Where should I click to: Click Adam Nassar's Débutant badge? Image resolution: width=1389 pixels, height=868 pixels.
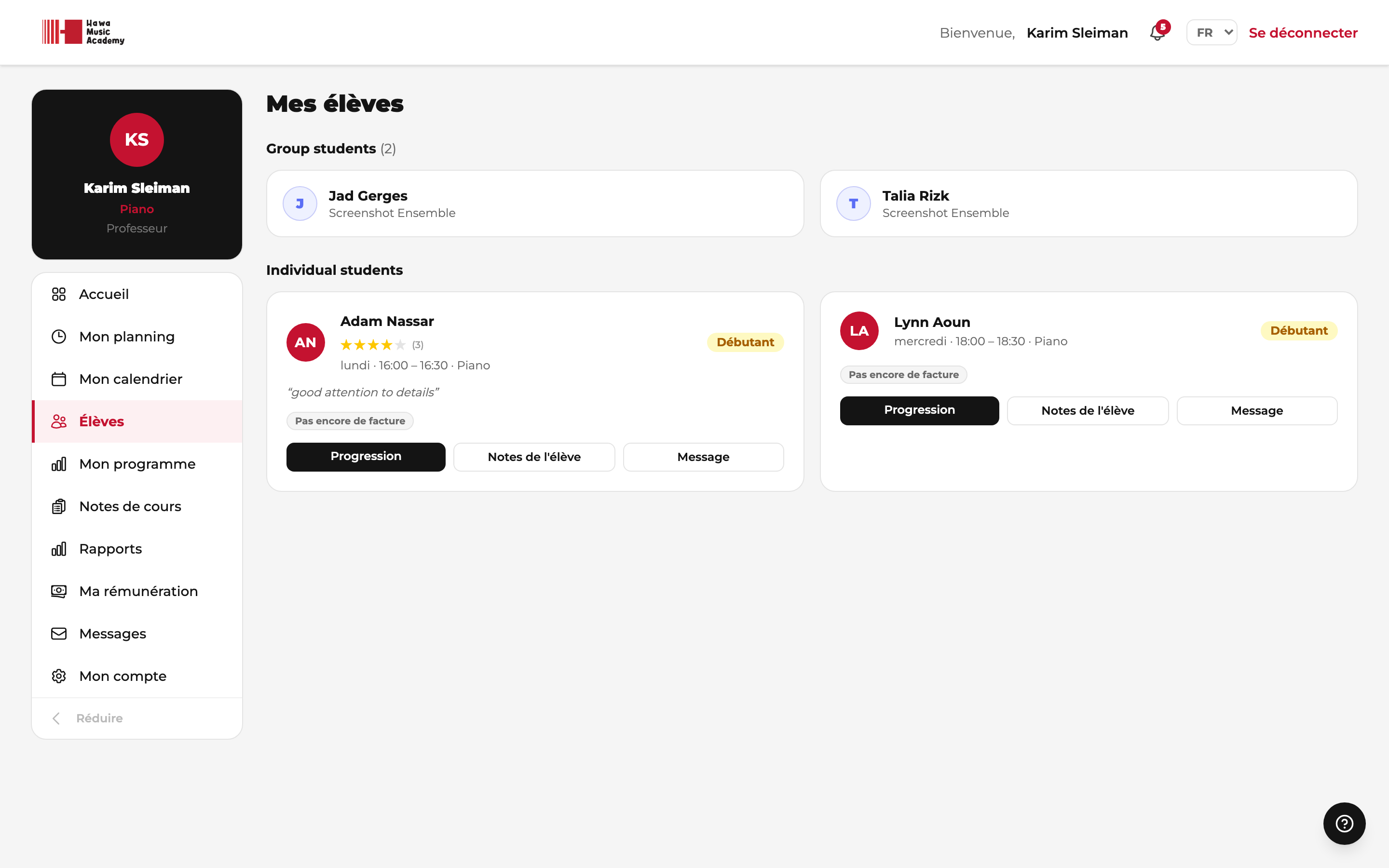pos(745,342)
